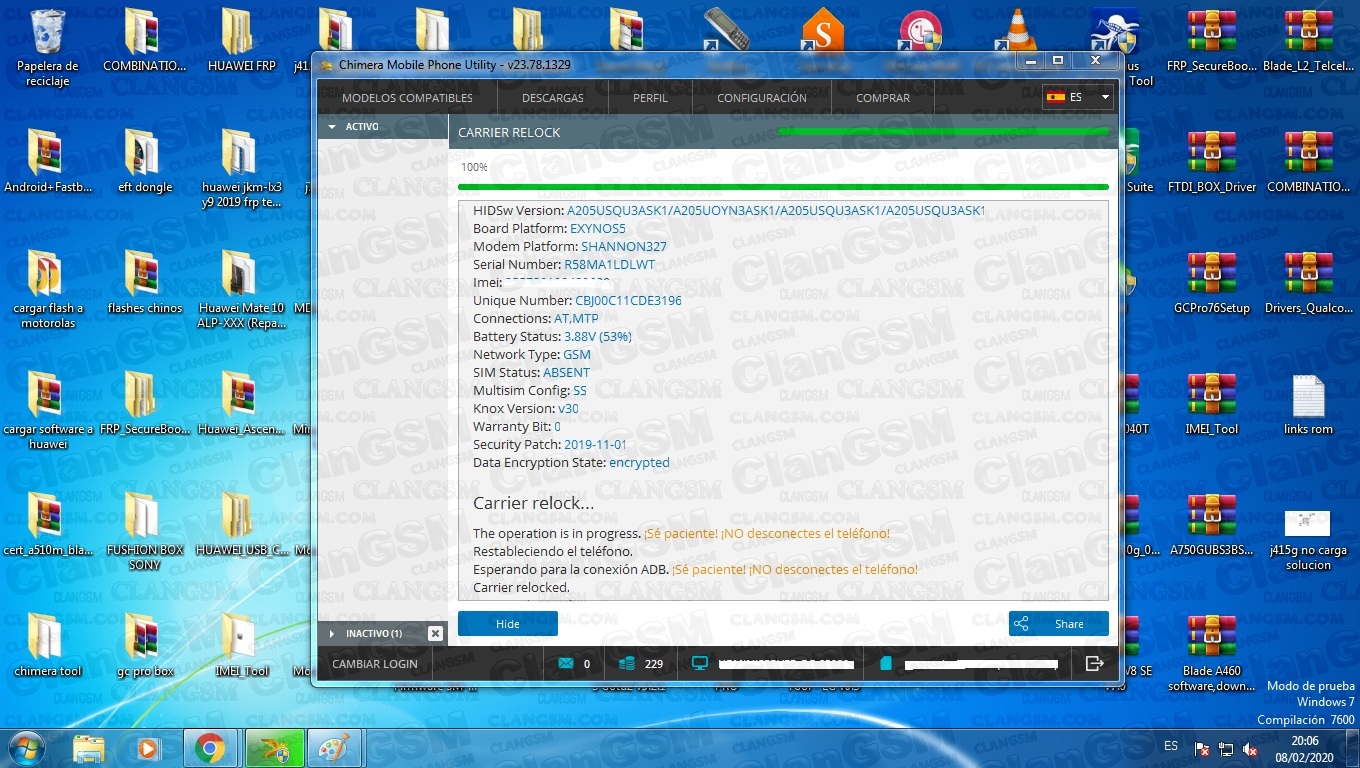Open the ES language dropdown

pyautogui.click(x=1078, y=97)
